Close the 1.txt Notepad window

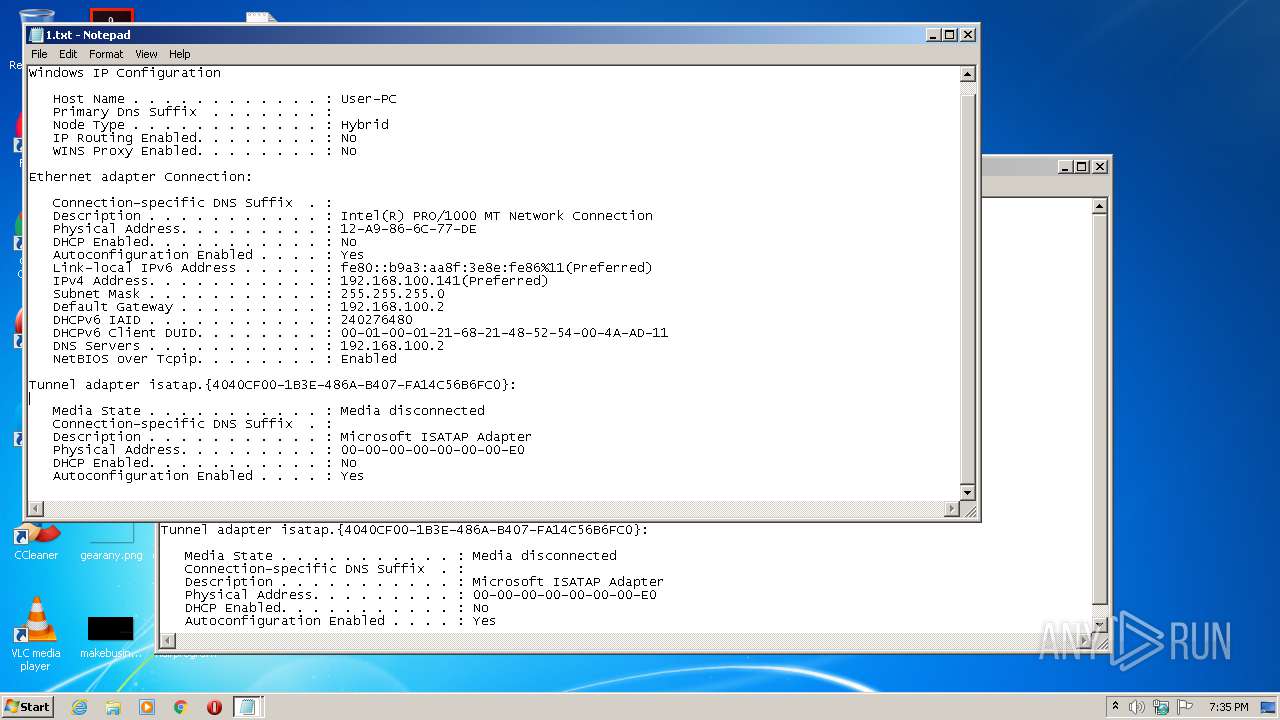967,34
